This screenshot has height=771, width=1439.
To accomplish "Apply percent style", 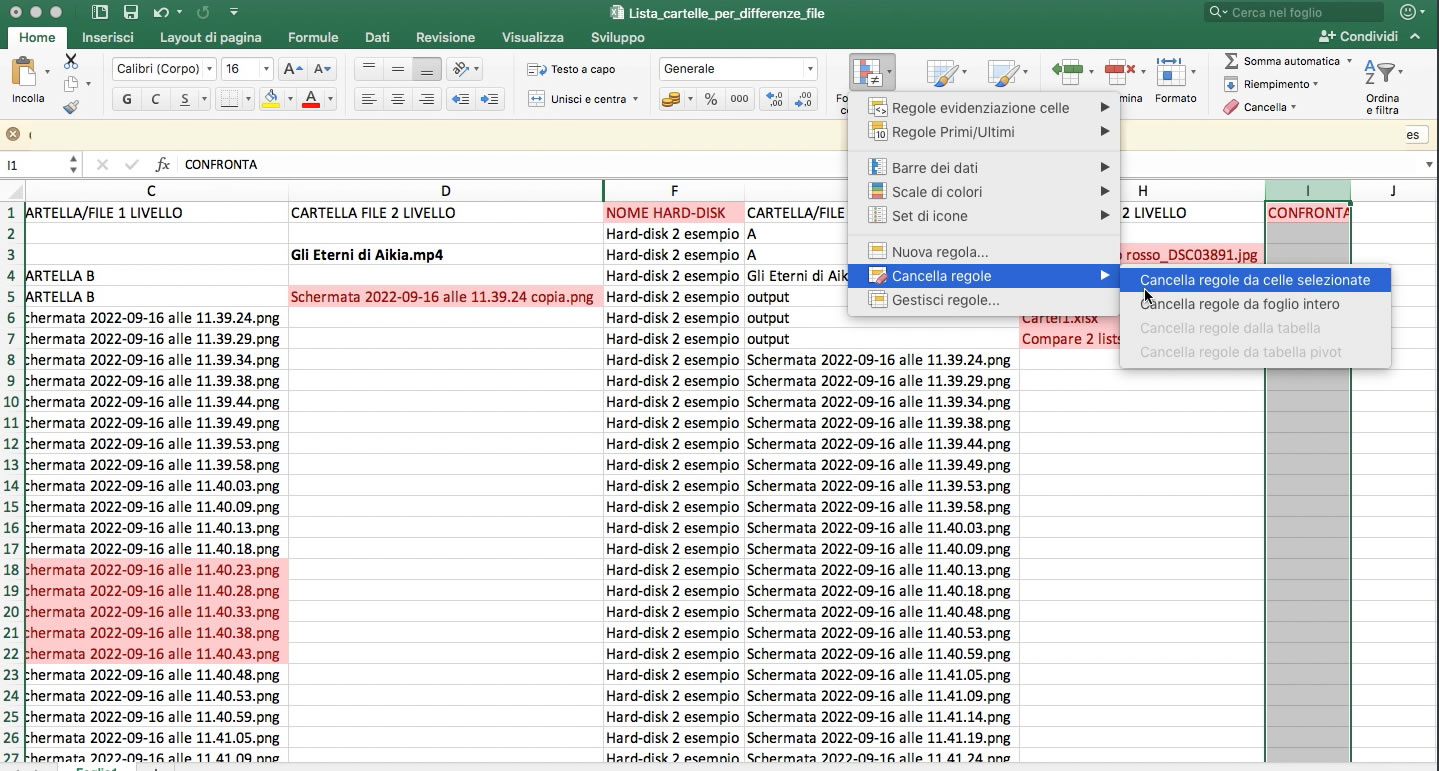I will (711, 99).
